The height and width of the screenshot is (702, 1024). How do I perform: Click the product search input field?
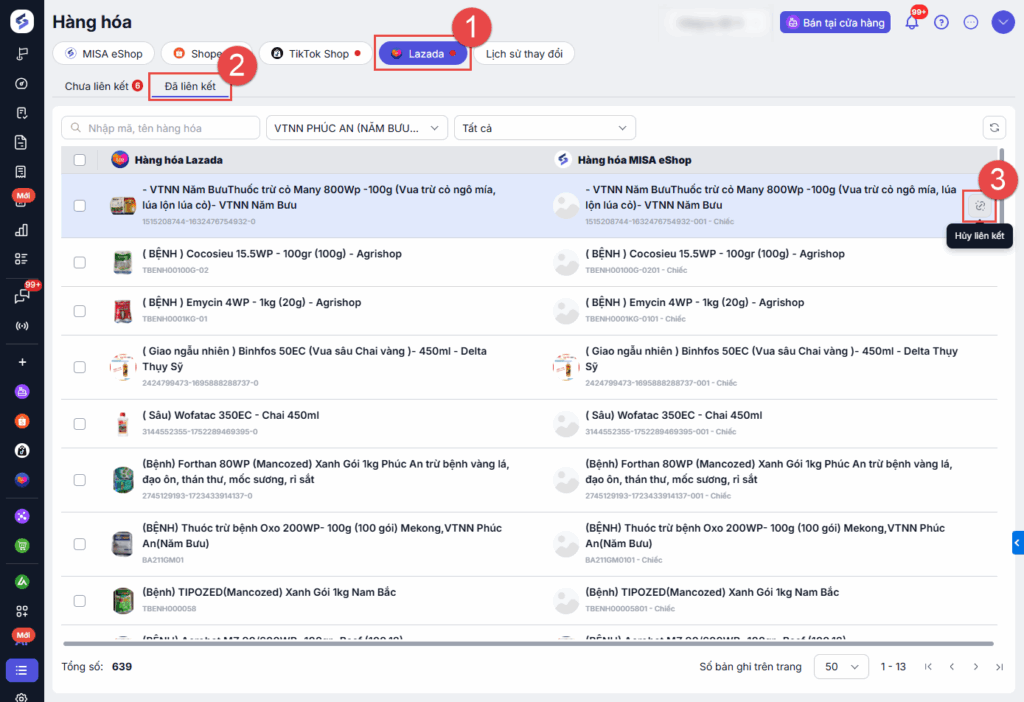161,128
